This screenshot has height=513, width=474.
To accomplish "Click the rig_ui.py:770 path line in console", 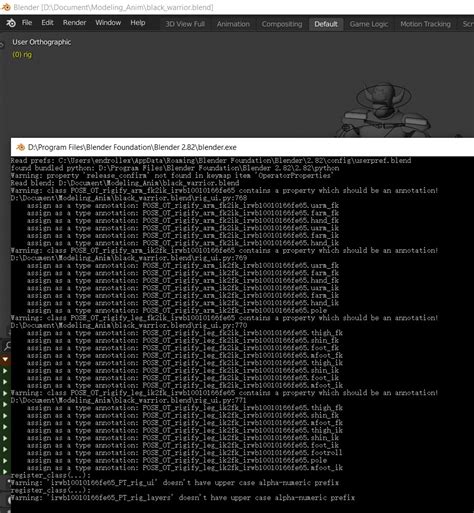I will tap(129, 325).
